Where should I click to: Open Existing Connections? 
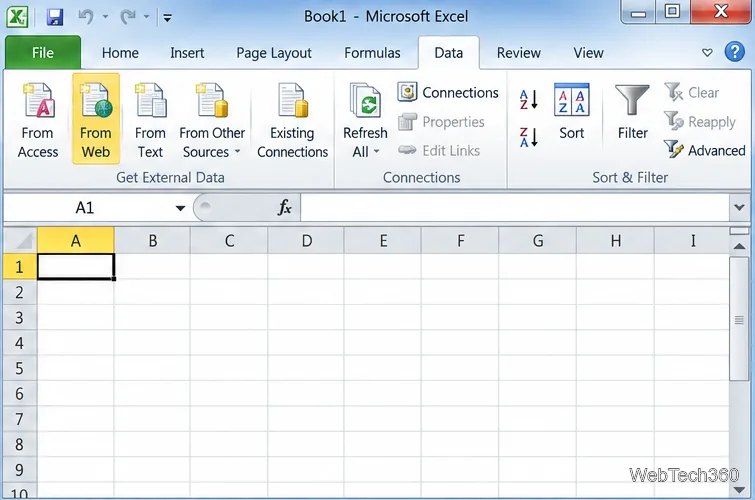(x=292, y=120)
